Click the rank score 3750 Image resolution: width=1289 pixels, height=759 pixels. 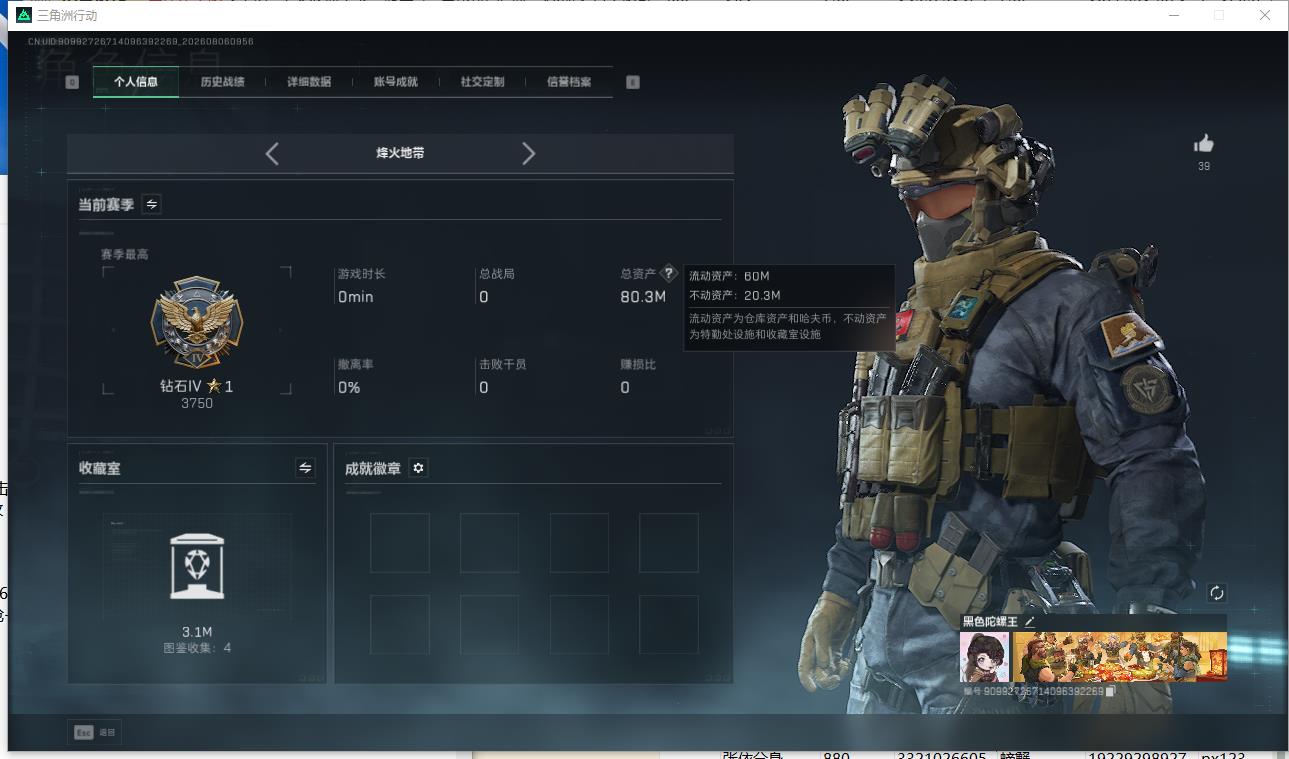(x=197, y=404)
